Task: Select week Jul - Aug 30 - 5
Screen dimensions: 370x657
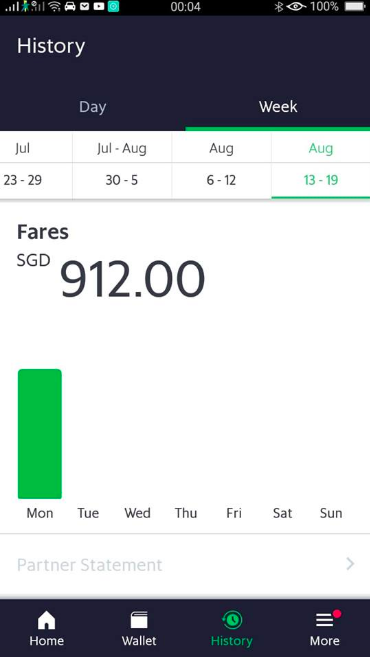Action: [x=122, y=165]
